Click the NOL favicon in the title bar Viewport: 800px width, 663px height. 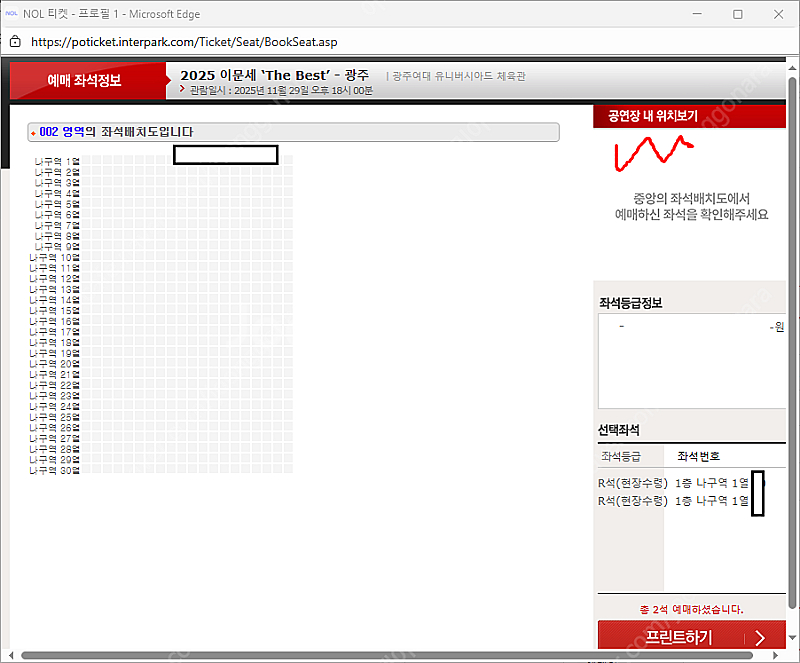tap(11, 14)
